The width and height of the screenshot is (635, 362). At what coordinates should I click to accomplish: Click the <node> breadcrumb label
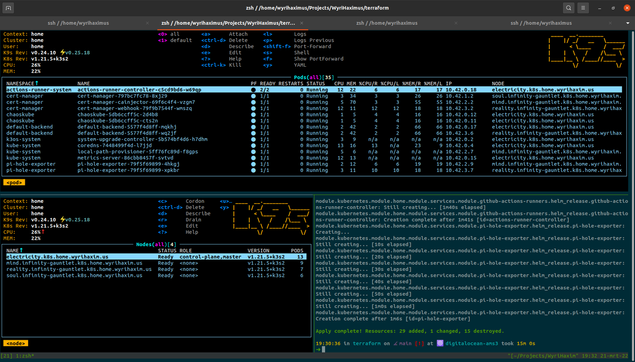pos(15,343)
